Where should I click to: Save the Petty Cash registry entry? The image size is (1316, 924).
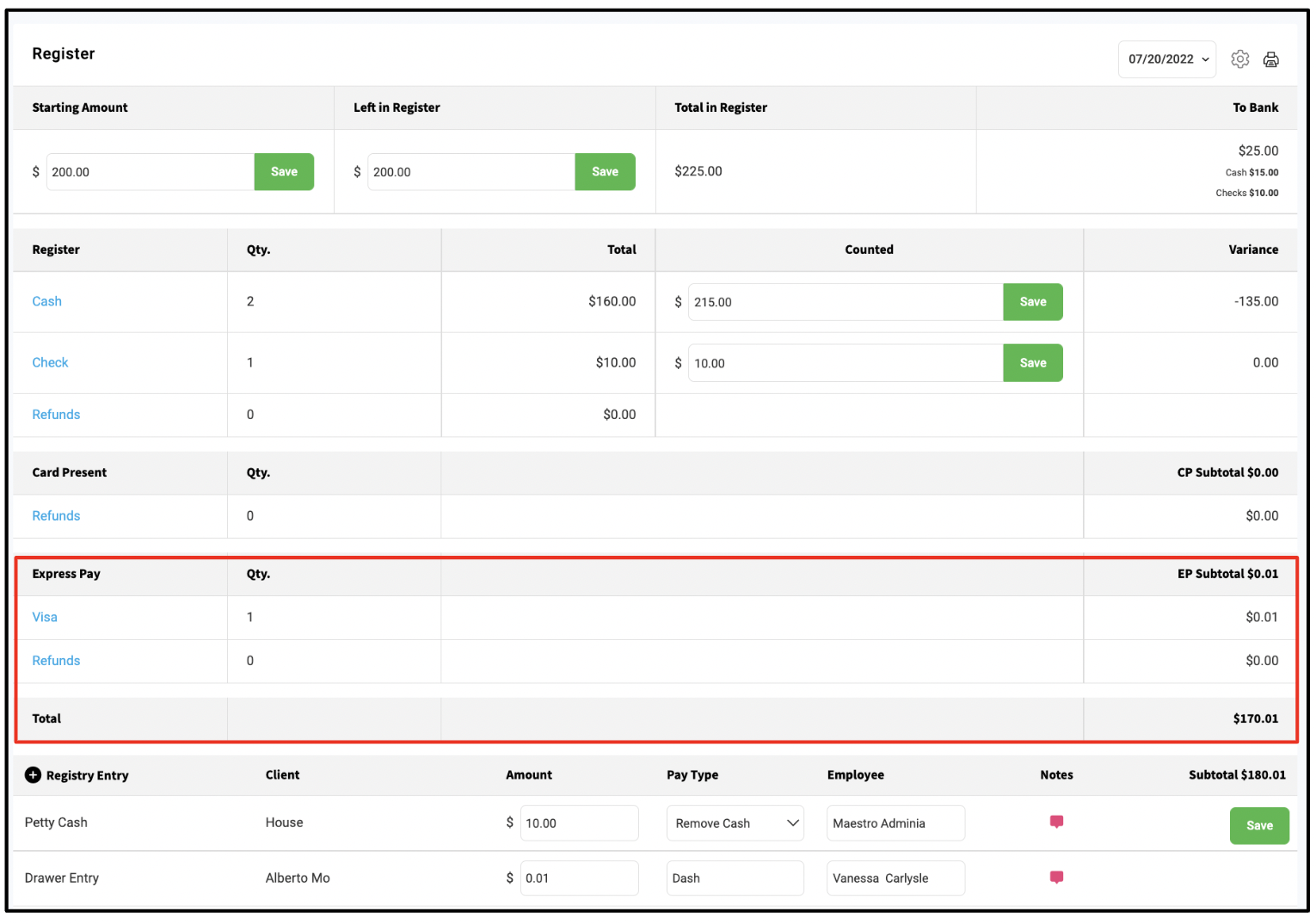(x=1259, y=826)
